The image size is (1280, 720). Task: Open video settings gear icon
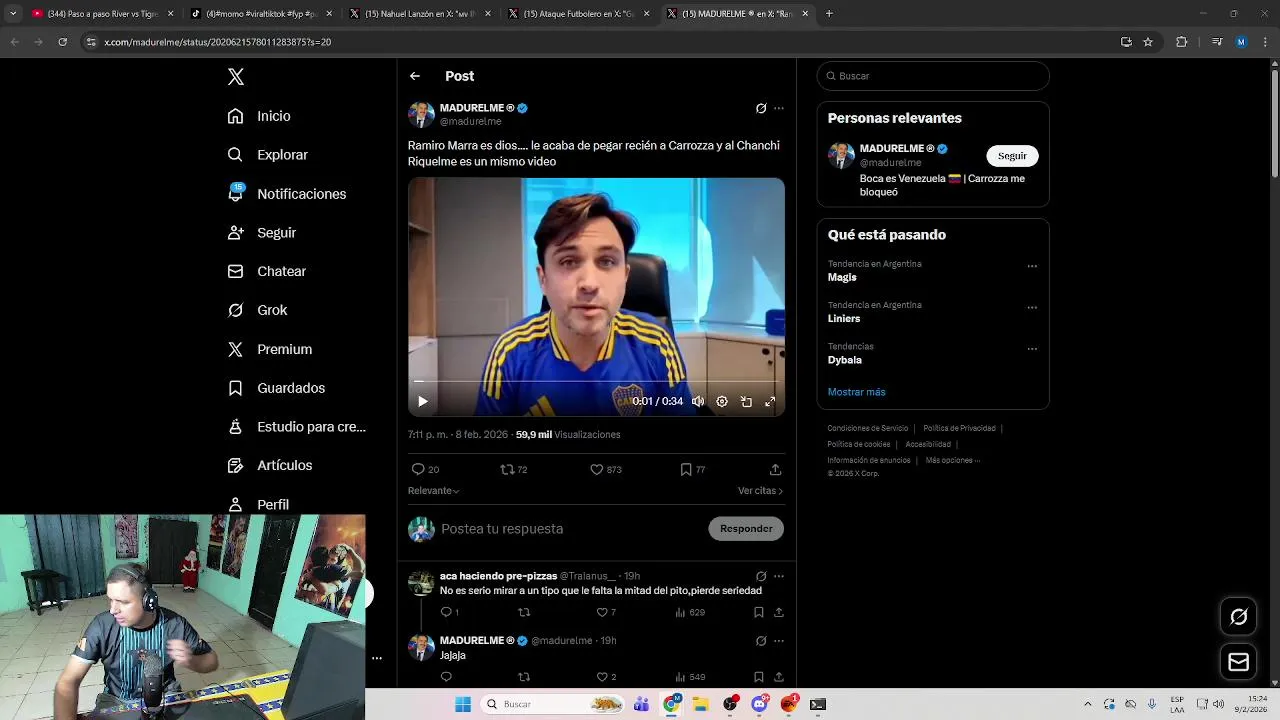722,401
